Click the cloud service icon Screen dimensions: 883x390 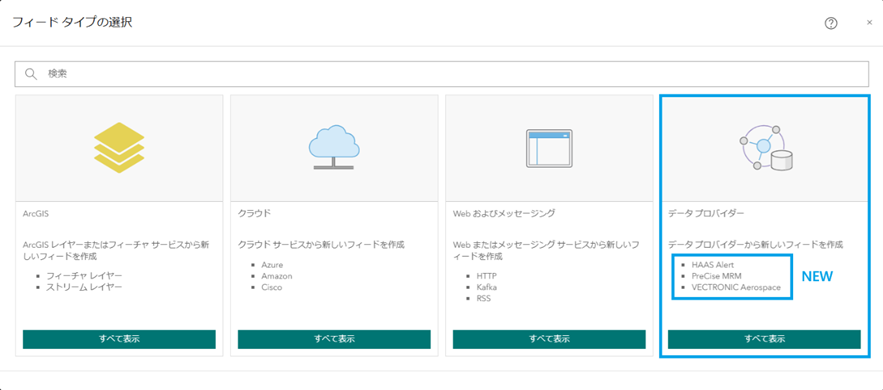(334, 148)
